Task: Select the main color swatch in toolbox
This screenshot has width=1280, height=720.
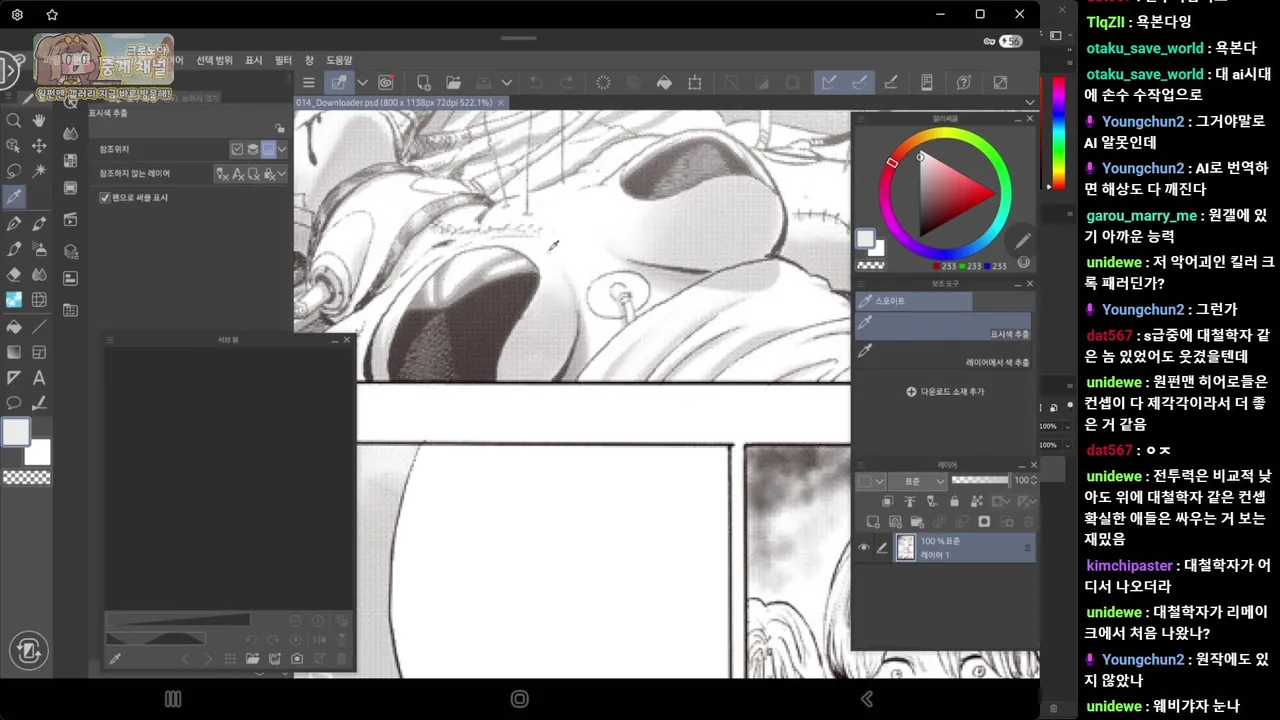Action: pyautogui.click(x=15, y=432)
